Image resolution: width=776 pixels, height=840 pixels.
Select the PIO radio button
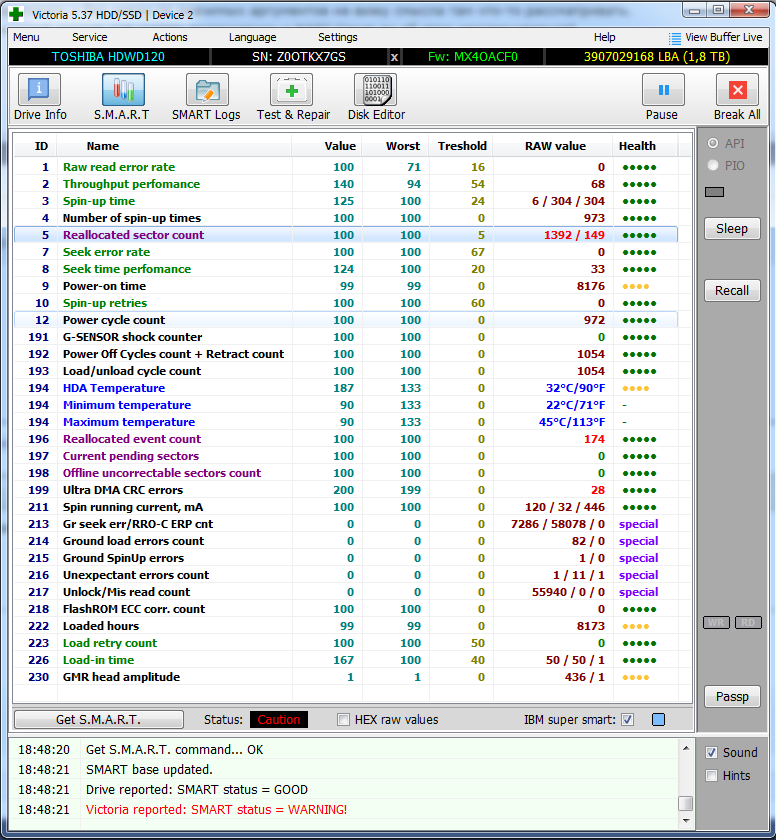(x=713, y=165)
